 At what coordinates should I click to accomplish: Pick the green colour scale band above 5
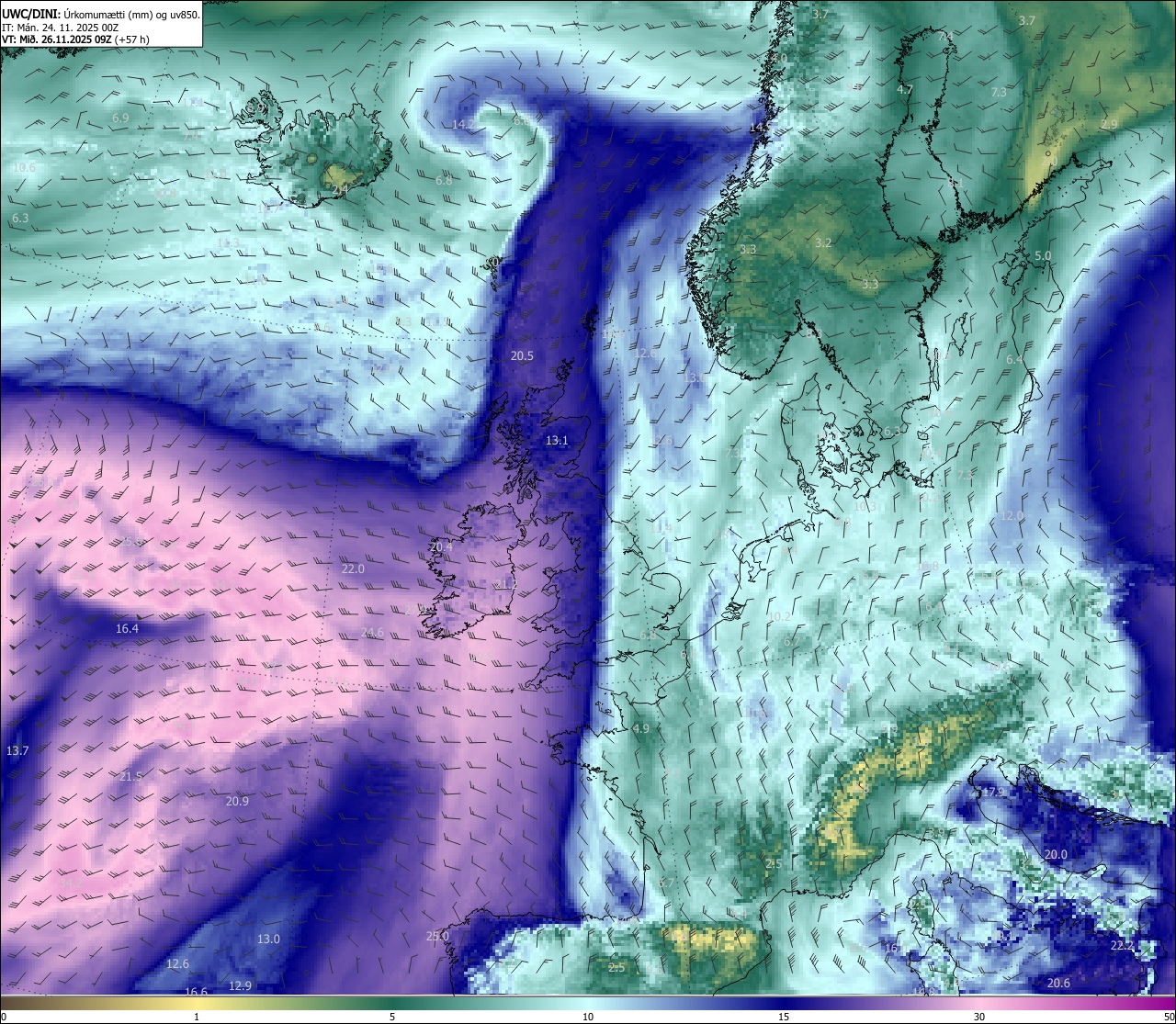click(392, 1003)
